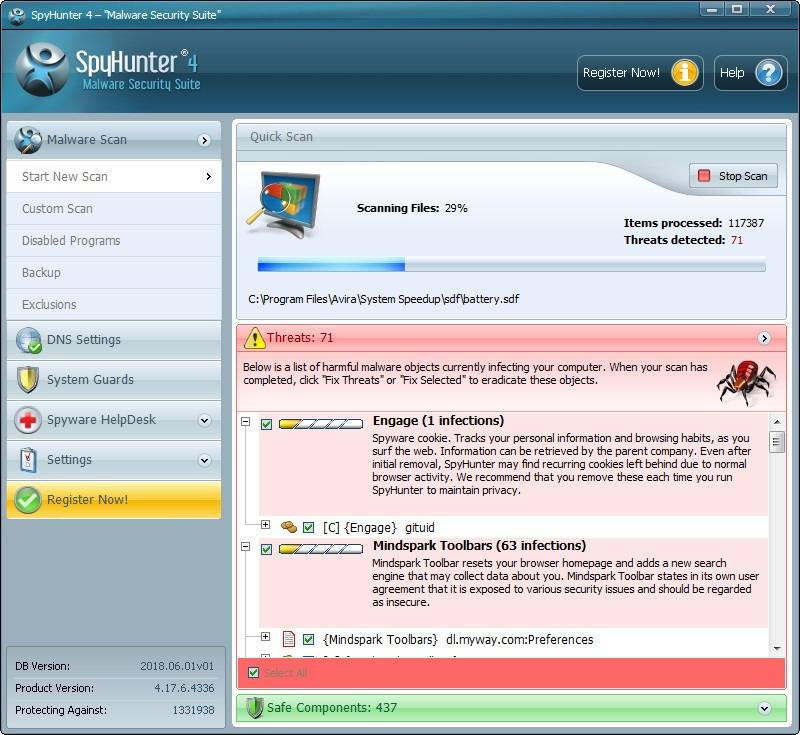Click the Protecting Against value 1331938

coord(193,710)
